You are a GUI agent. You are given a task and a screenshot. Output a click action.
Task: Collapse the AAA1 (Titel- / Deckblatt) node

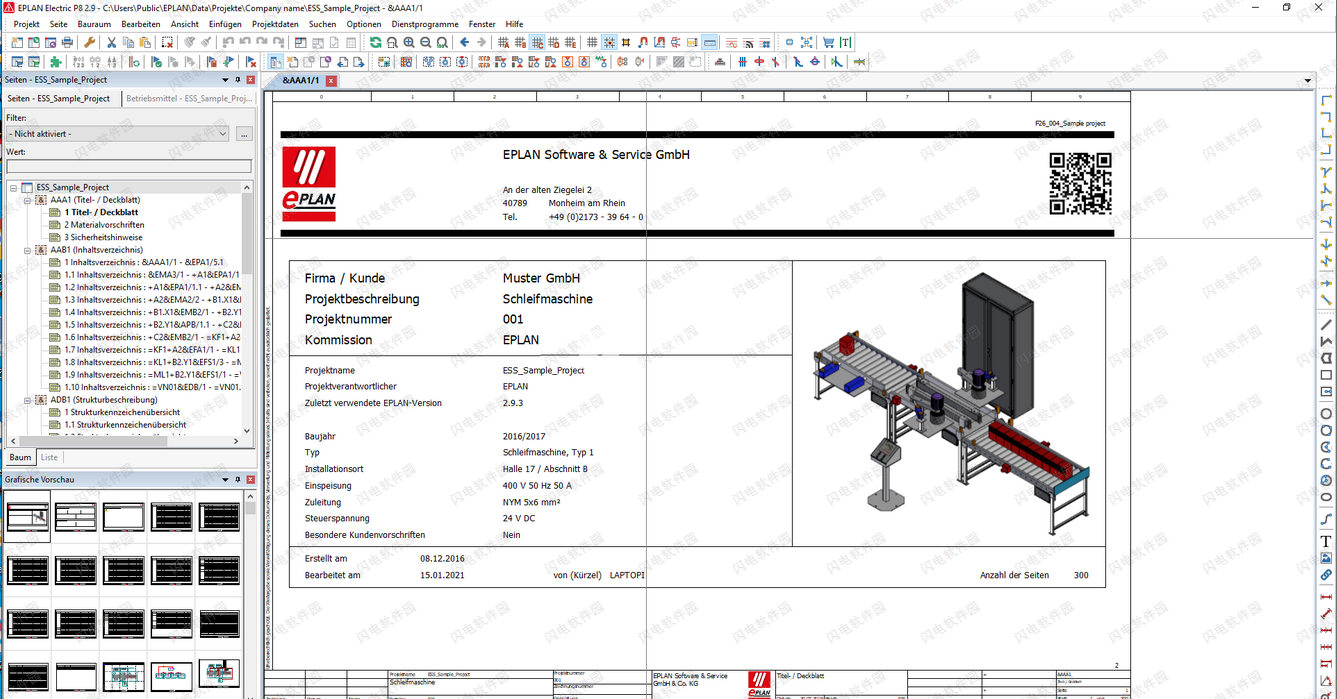tap(28, 200)
